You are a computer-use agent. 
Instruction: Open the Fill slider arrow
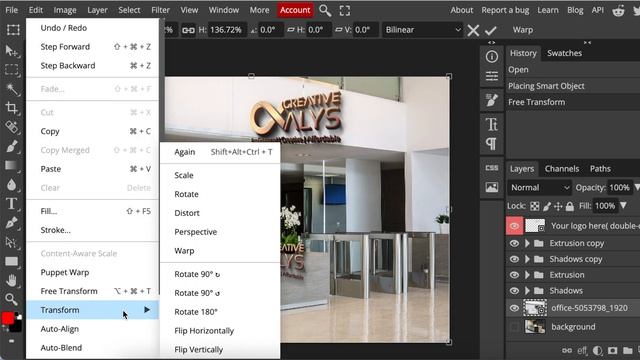point(623,205)
